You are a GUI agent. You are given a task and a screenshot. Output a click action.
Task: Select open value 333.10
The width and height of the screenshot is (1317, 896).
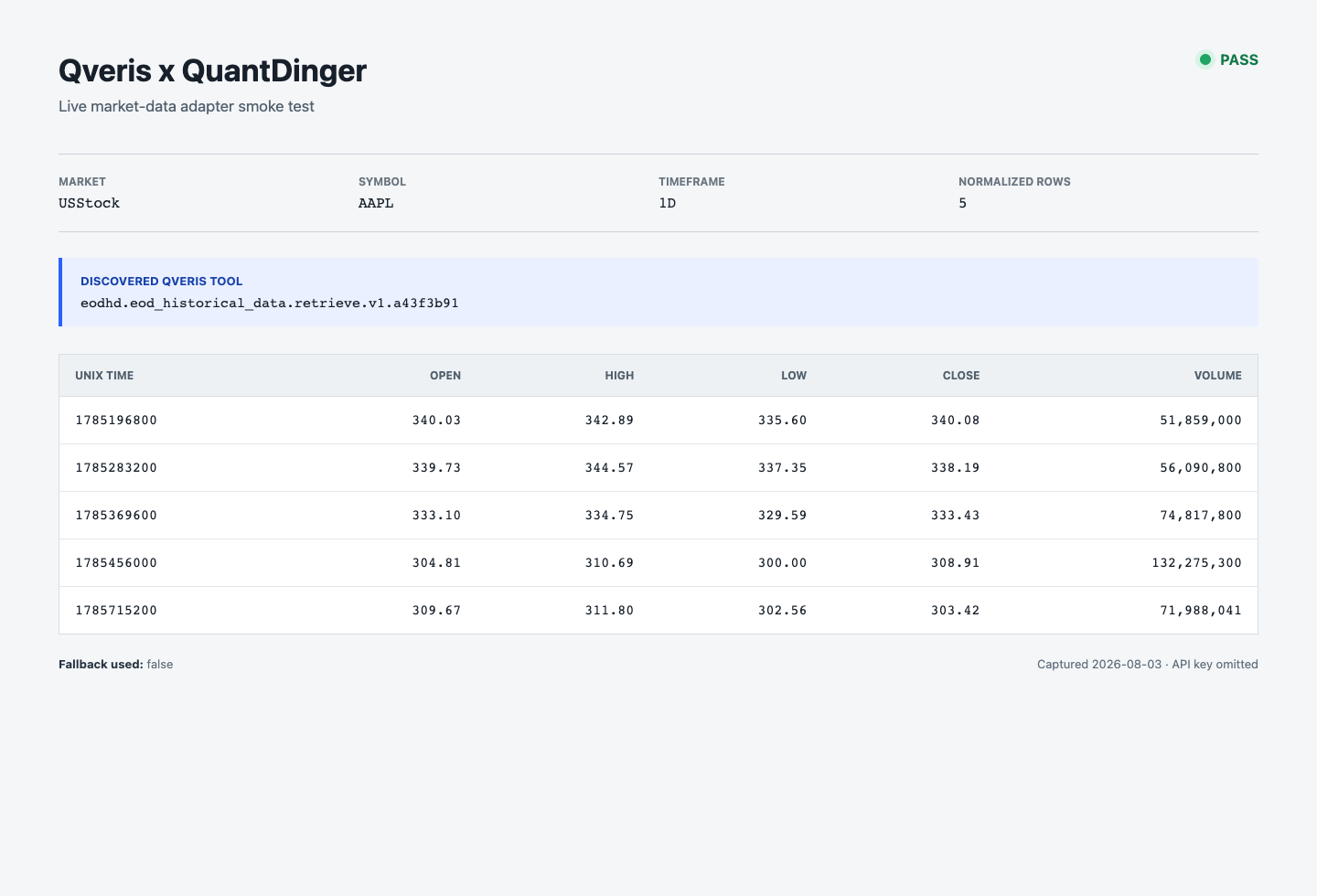pos(436,516)
